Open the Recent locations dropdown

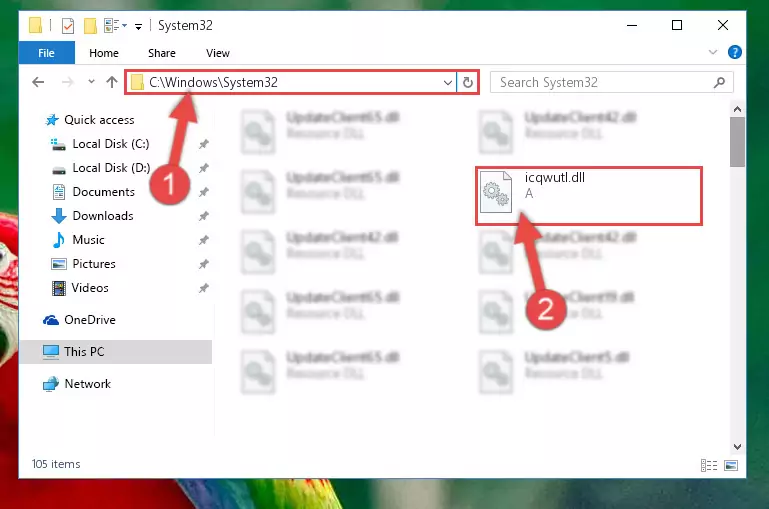91,82
